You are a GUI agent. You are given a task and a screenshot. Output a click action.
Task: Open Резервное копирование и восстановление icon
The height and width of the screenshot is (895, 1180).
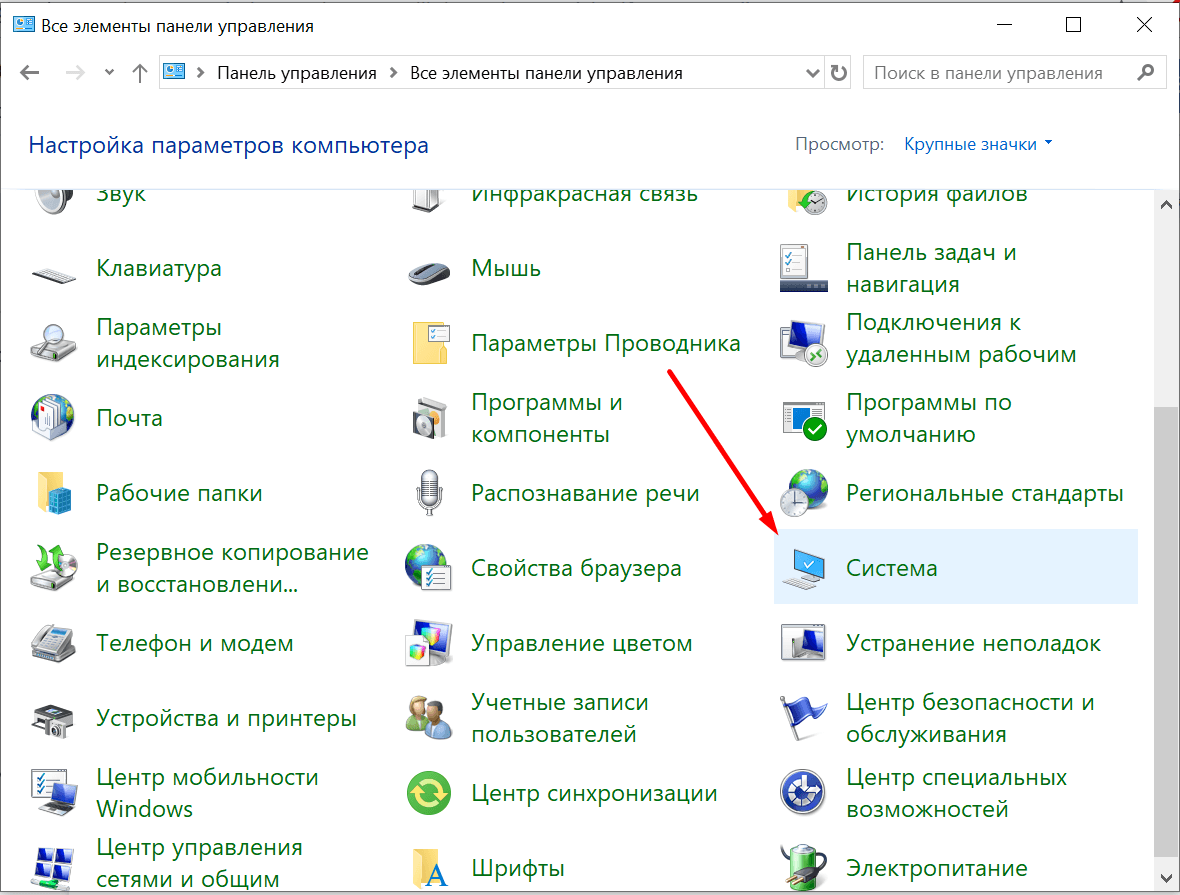tap(53, 568)
